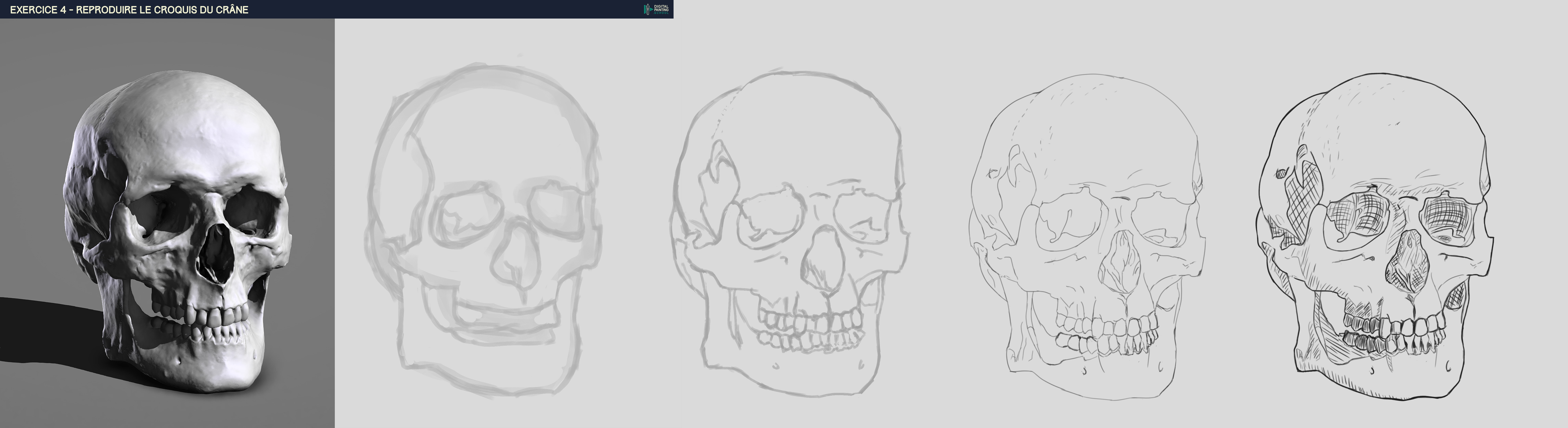This screenshot has height=428, width=1568.
Task: Click the pencil icon in the logo
Action: click(648, 9)
